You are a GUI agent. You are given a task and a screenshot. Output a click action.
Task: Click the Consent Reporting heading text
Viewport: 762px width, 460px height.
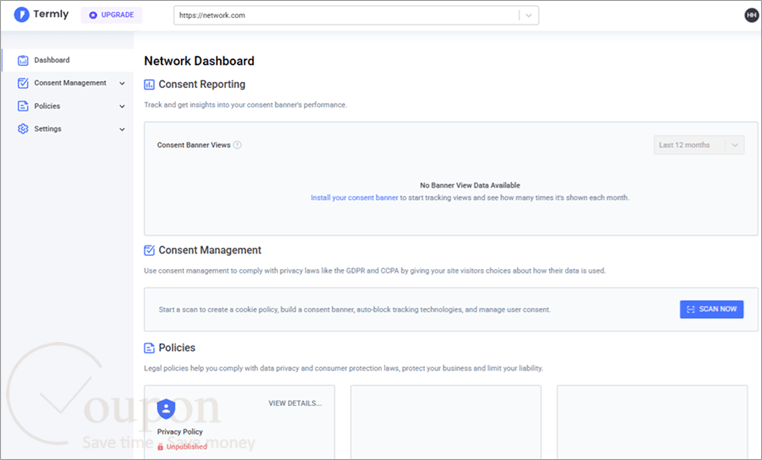(202, 85)
